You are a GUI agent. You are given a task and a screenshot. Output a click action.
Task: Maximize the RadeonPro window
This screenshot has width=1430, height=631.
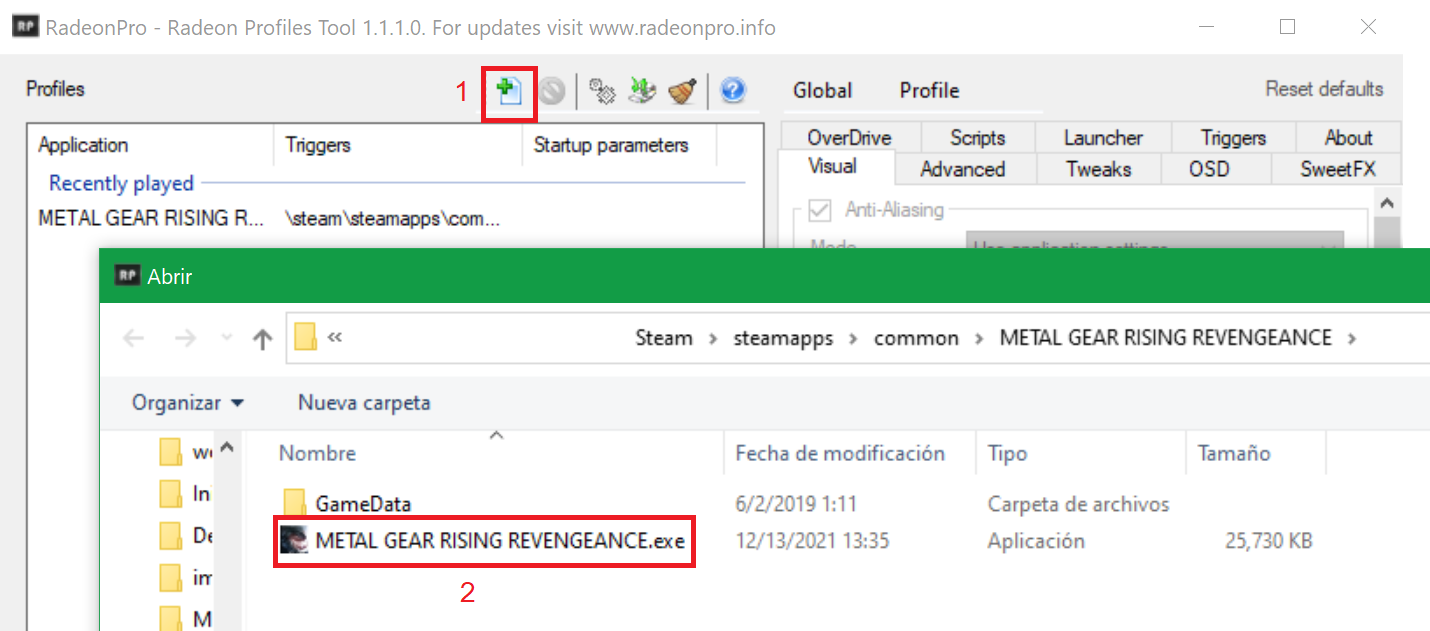pos(1287,27)
